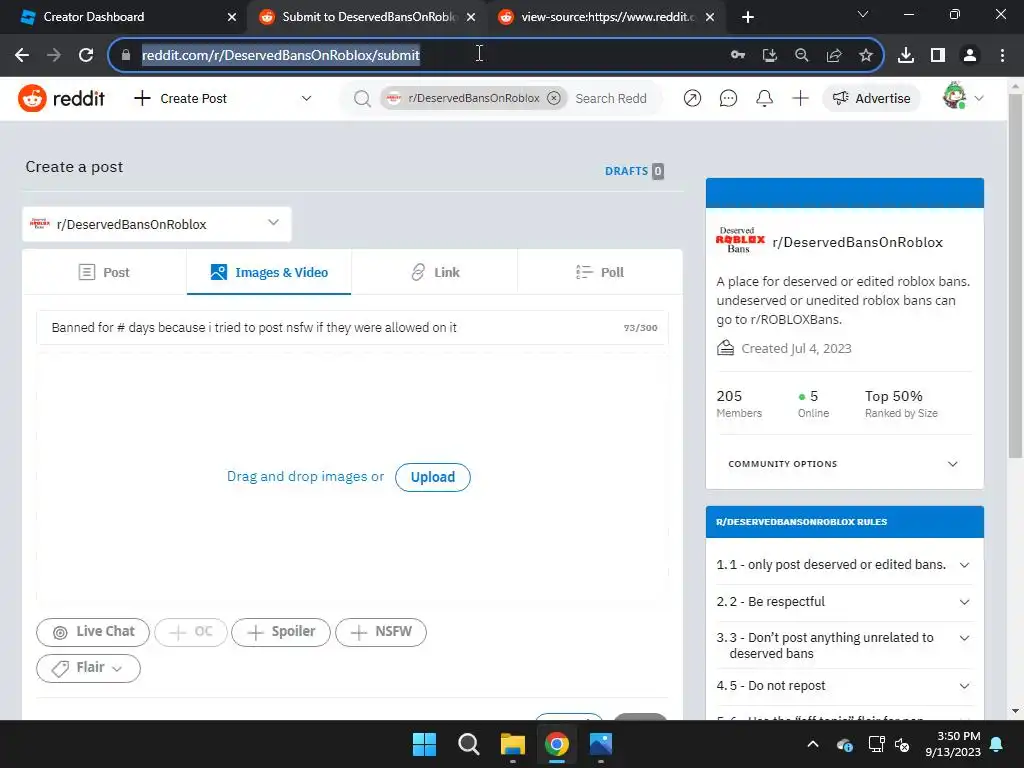1024x768 pixels.
Task: Click the password key icon in address bar
Action: tap(737, 55)
